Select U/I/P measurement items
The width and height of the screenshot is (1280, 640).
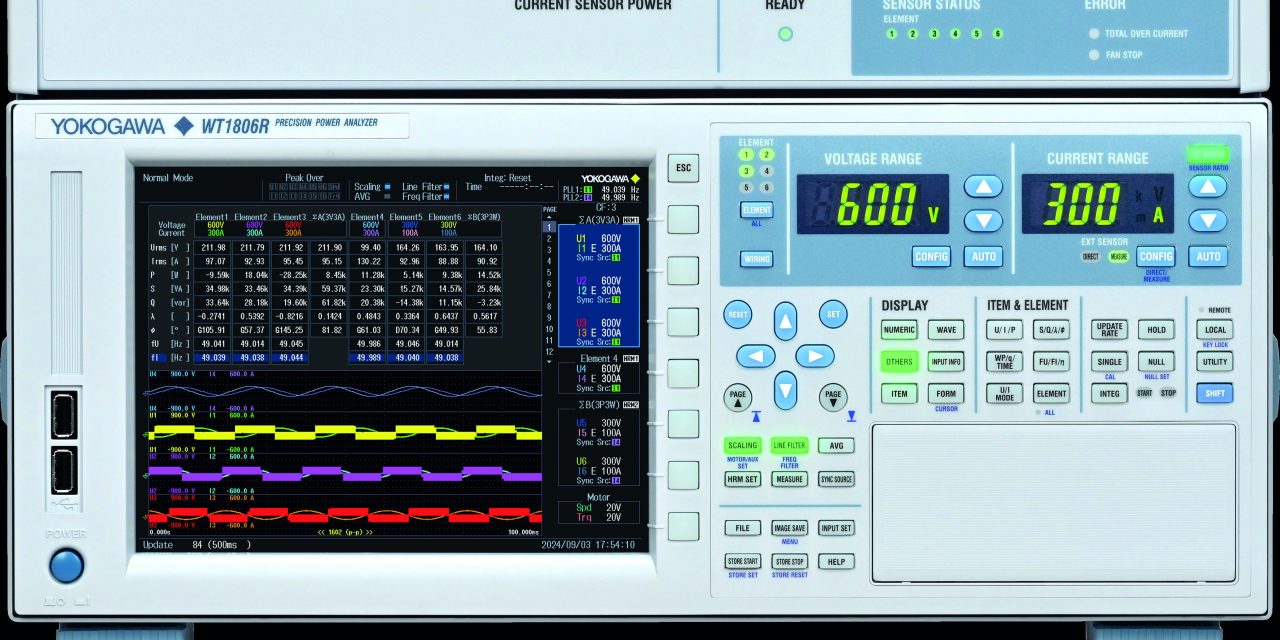[x=1003, y=329]
